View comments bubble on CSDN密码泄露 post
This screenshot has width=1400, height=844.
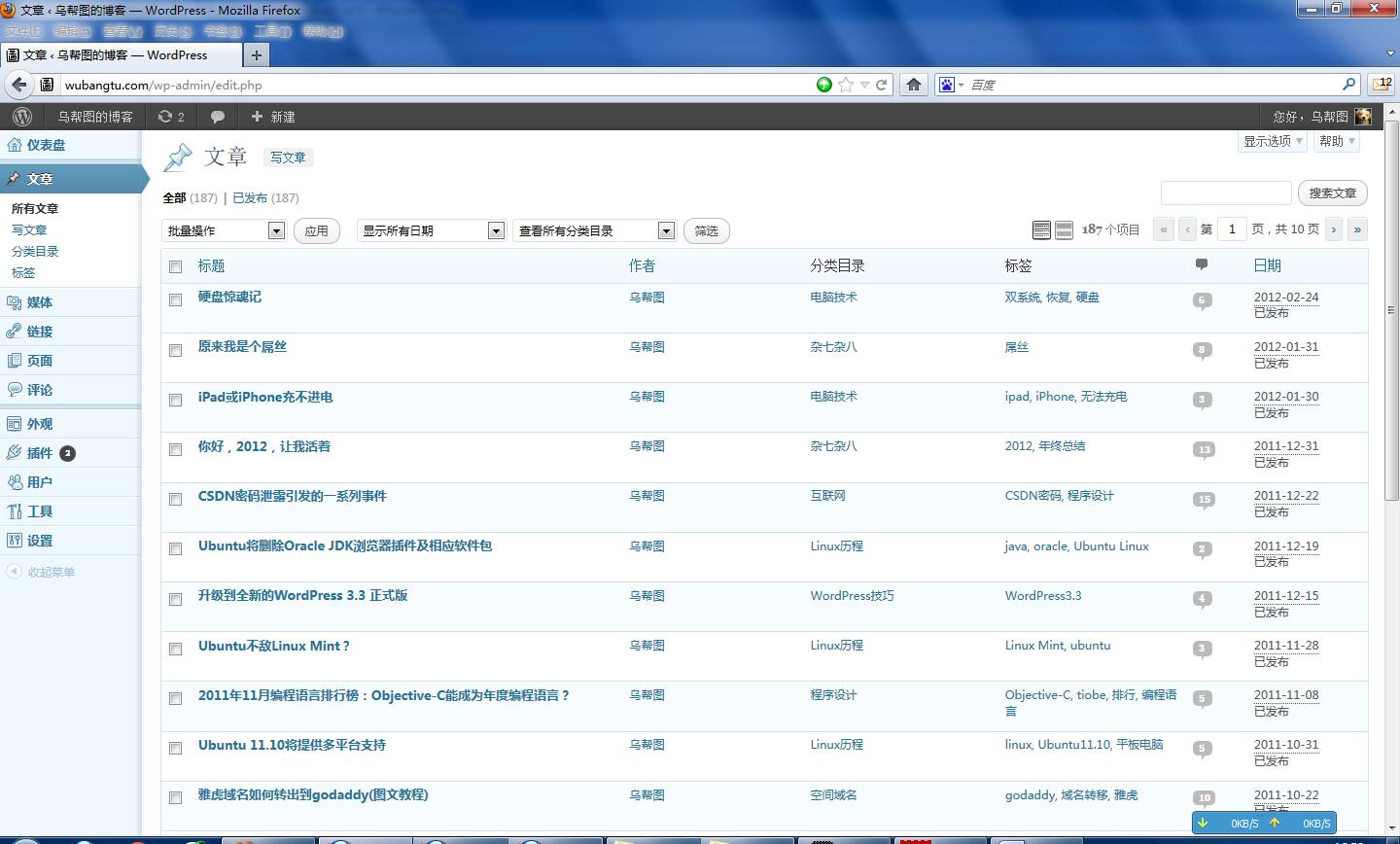pyautogui.click(x=1204, y=499)
